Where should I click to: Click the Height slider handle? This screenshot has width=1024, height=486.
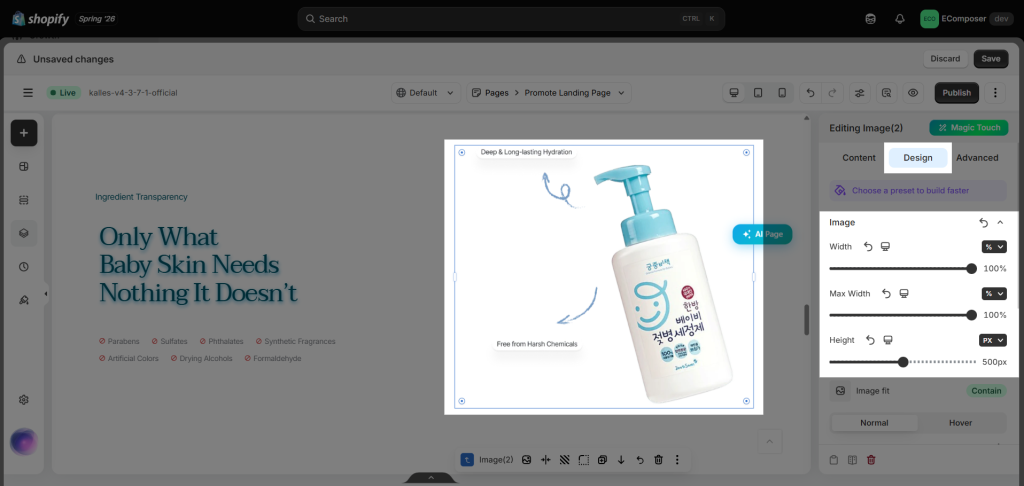point(903,362)
